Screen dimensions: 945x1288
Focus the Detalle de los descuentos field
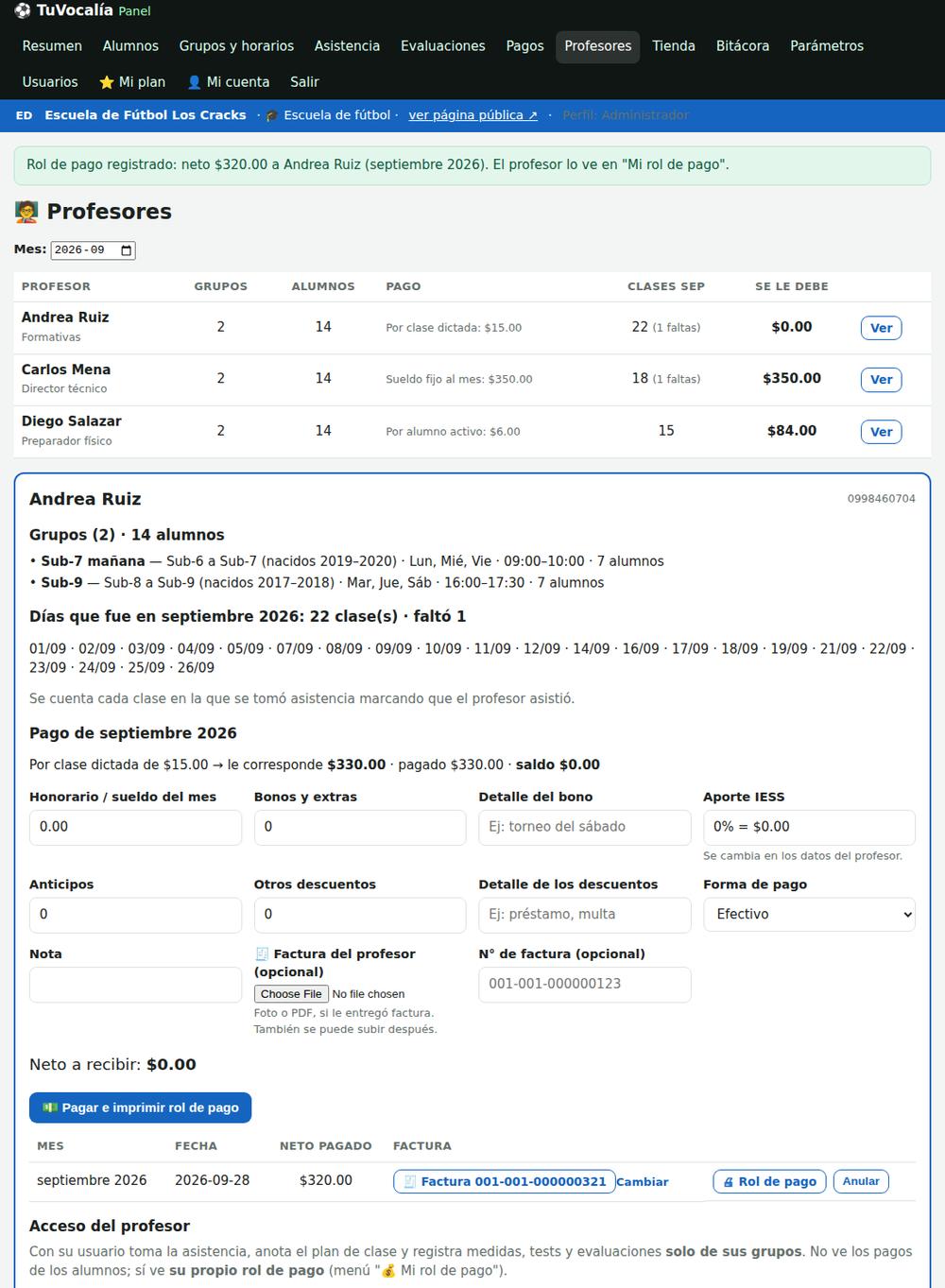pos(585,915)
